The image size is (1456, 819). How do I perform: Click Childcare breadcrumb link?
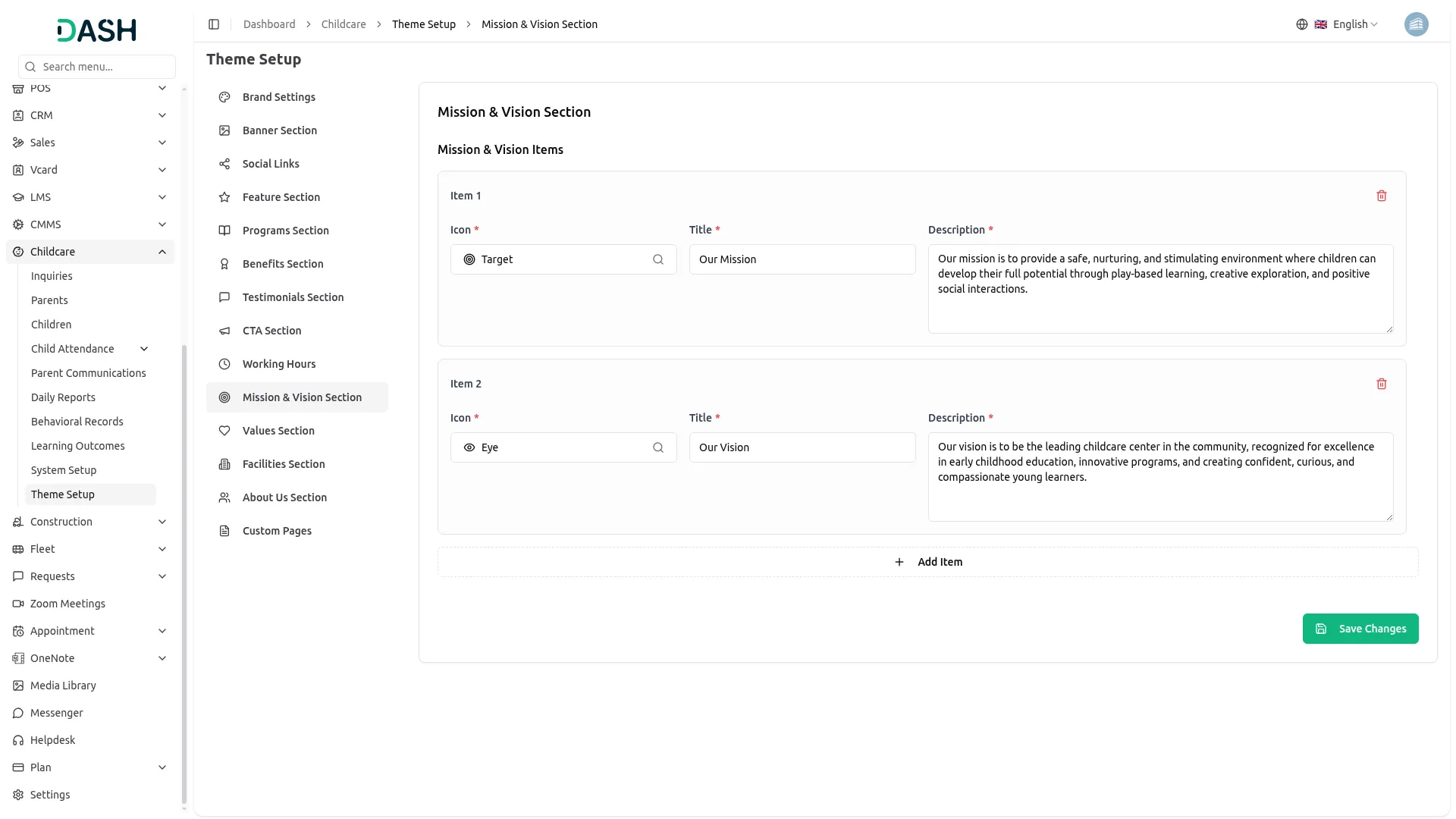tap(343, 24)
